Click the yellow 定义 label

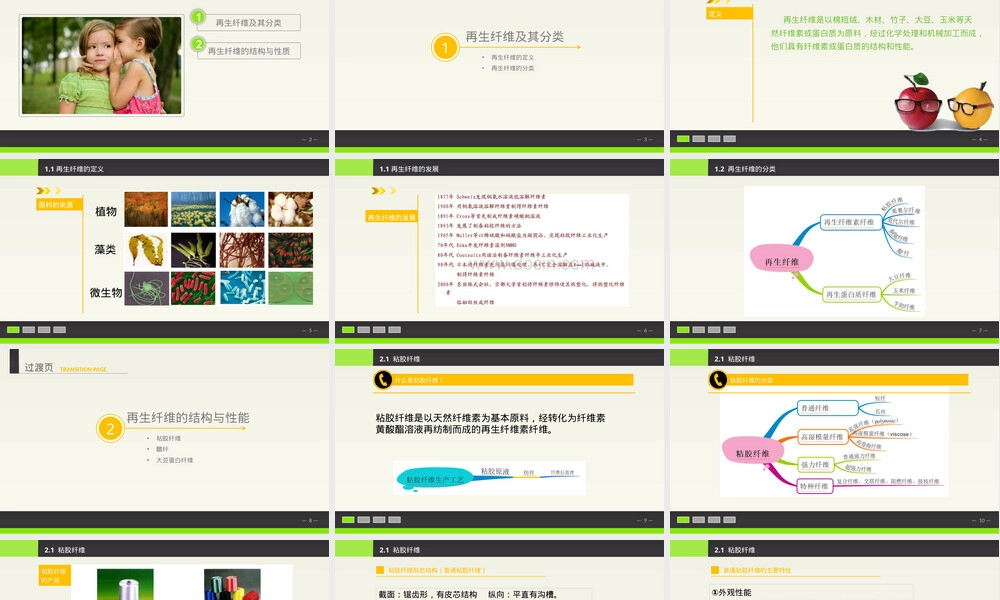(729, 13)
